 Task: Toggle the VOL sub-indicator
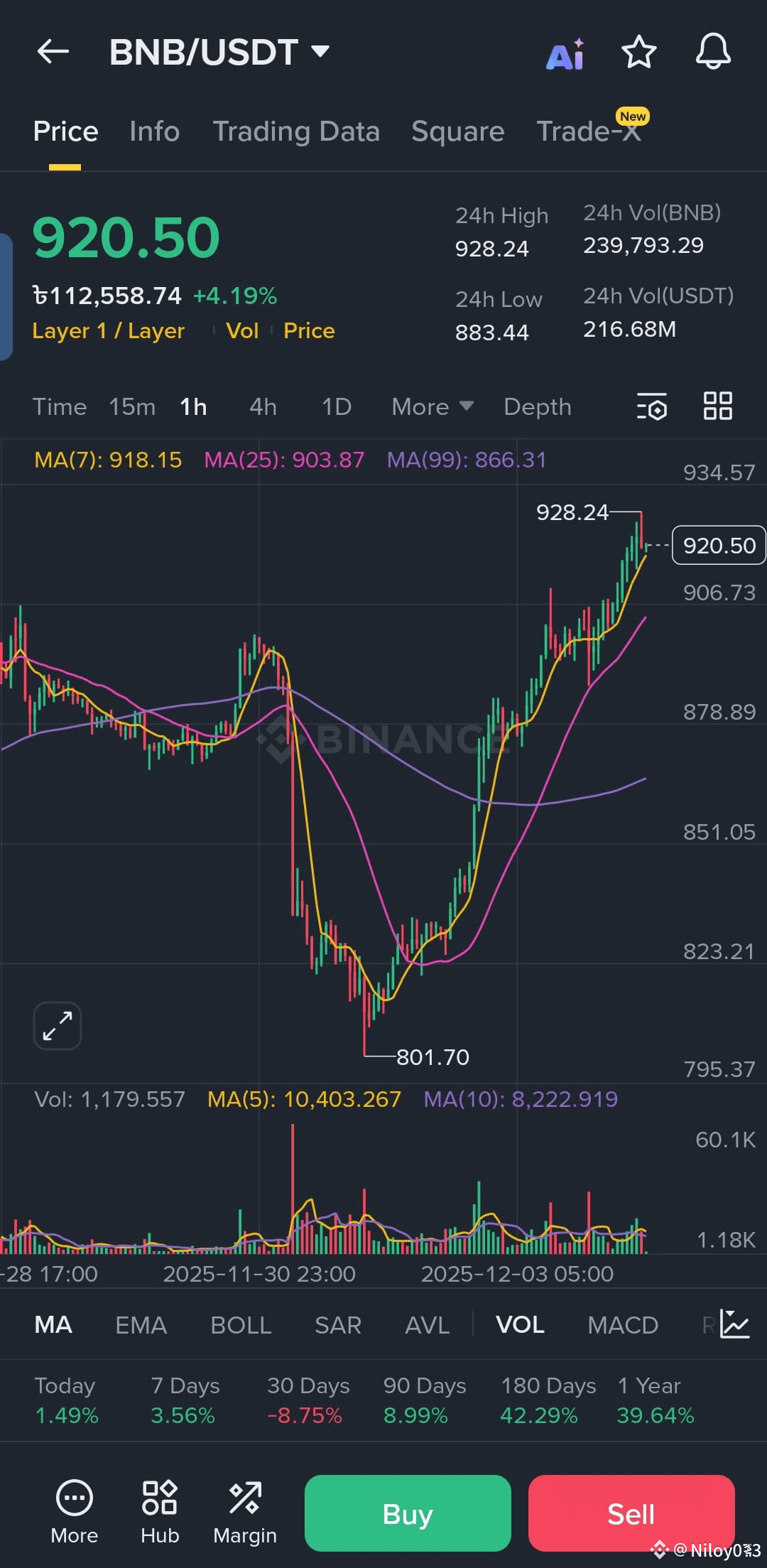point(520,1325)
